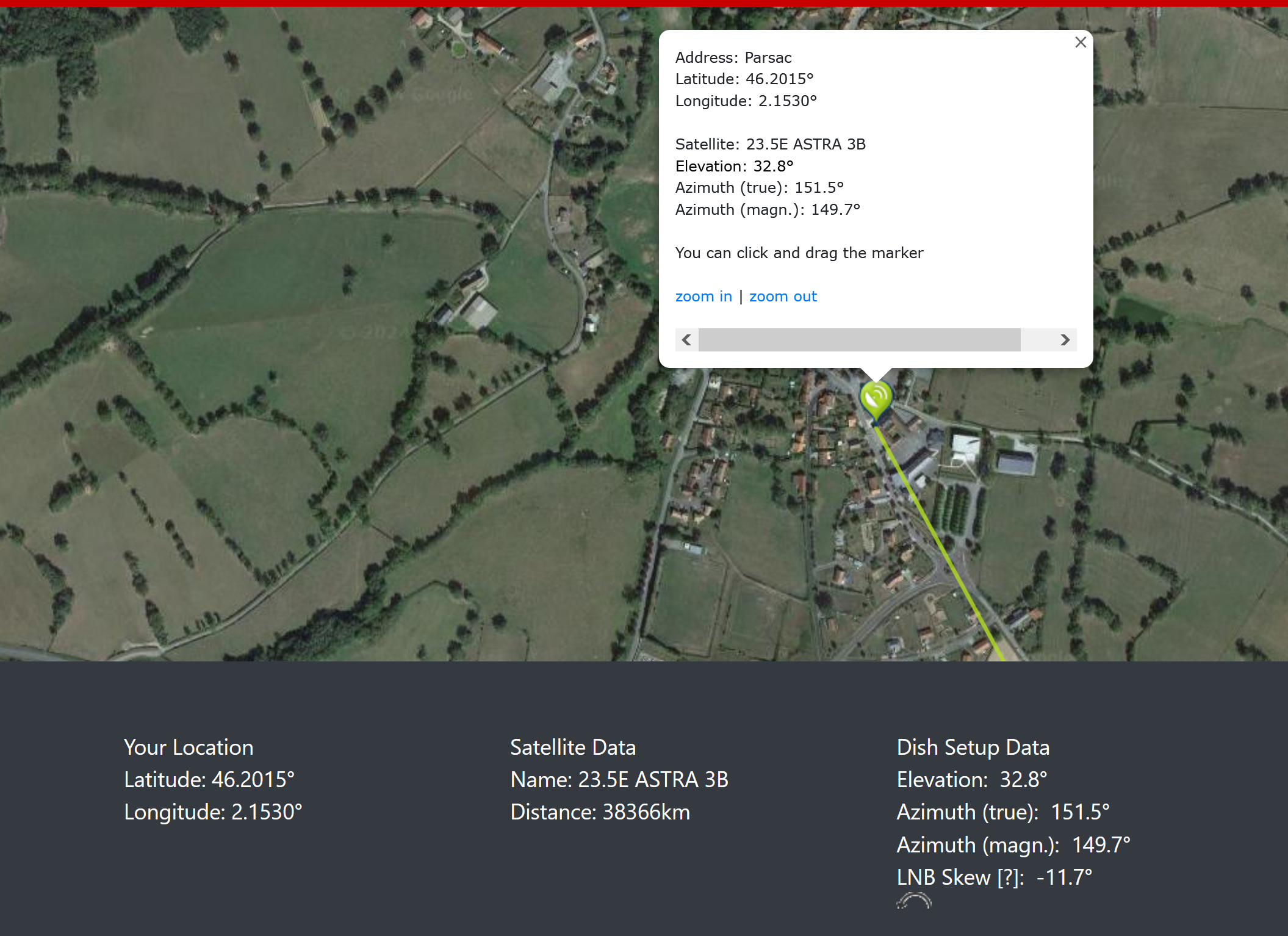Viewport: 1288px width, 936px height.
Task: Click the popup scrollbar left arrow
Action: 686,340
